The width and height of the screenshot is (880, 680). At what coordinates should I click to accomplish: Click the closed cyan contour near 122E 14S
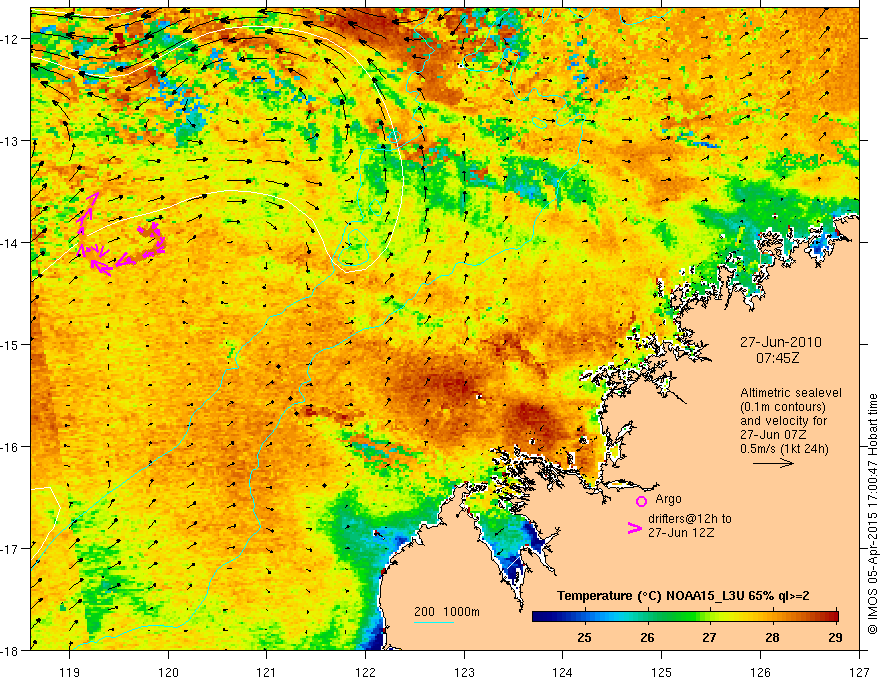353,247
